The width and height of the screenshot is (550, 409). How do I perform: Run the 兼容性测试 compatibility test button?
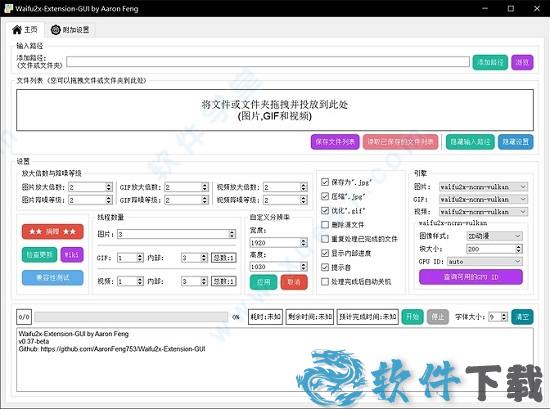click(53, 277)
